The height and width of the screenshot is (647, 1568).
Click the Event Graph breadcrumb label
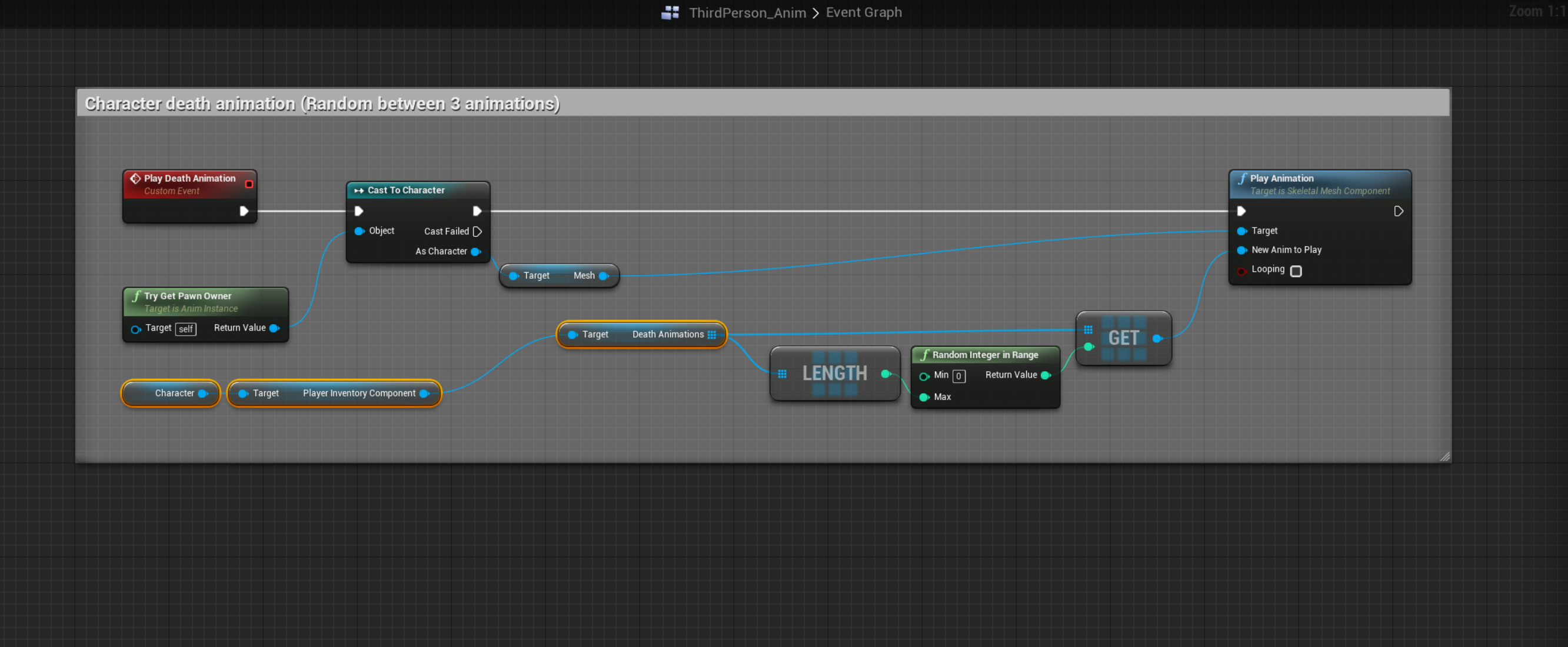click(x=863, y=12)
